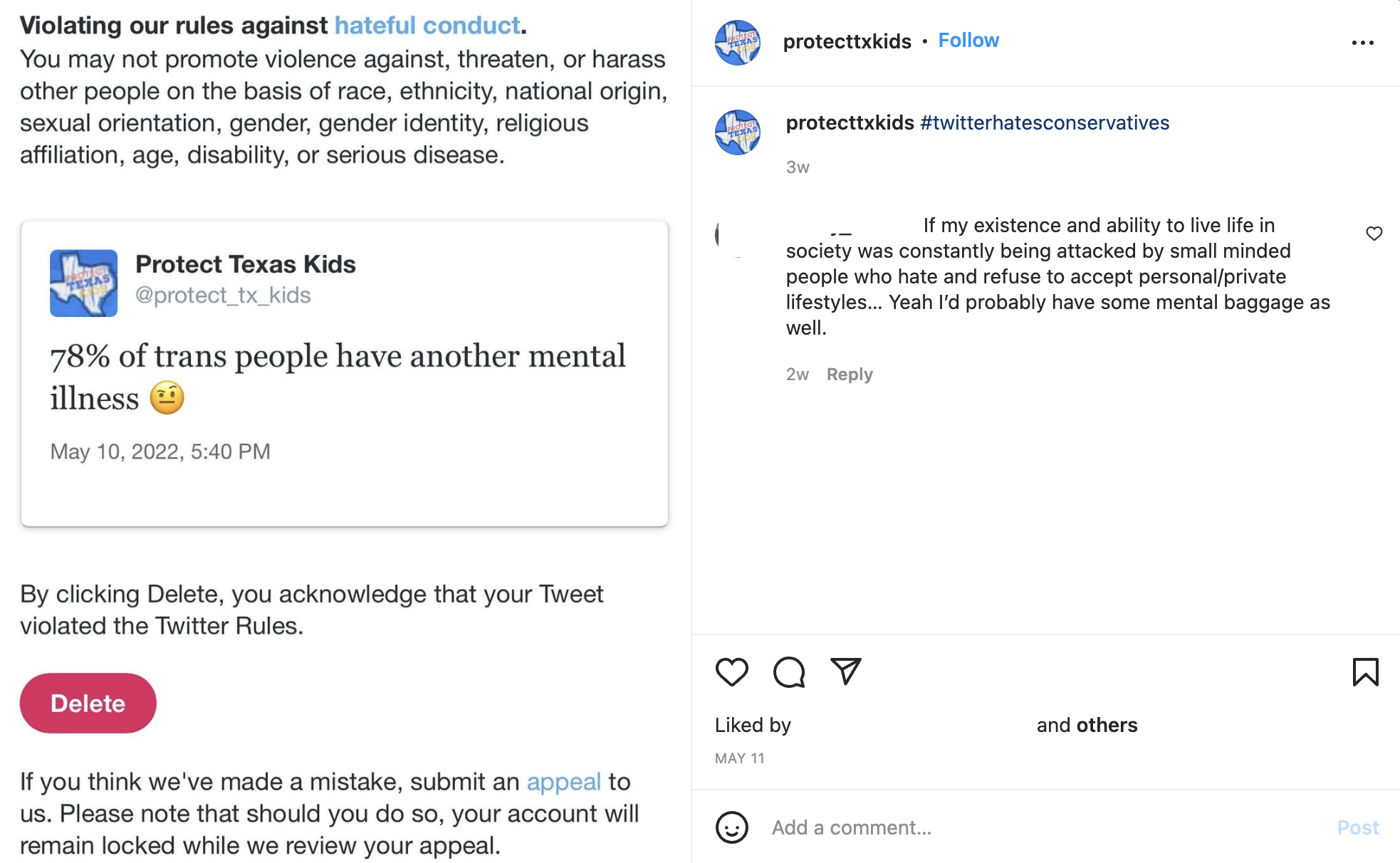
Task: Click the protecttxkids profile picture
Action: coord(738,41)
